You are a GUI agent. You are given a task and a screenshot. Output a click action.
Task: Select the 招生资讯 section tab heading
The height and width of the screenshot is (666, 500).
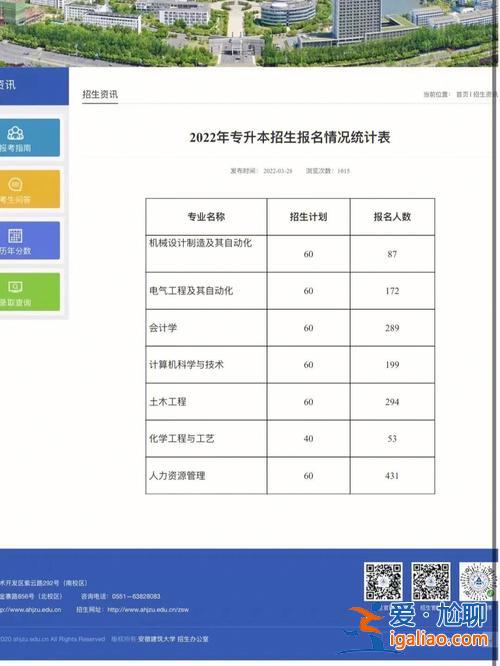(x=100, y=94)
